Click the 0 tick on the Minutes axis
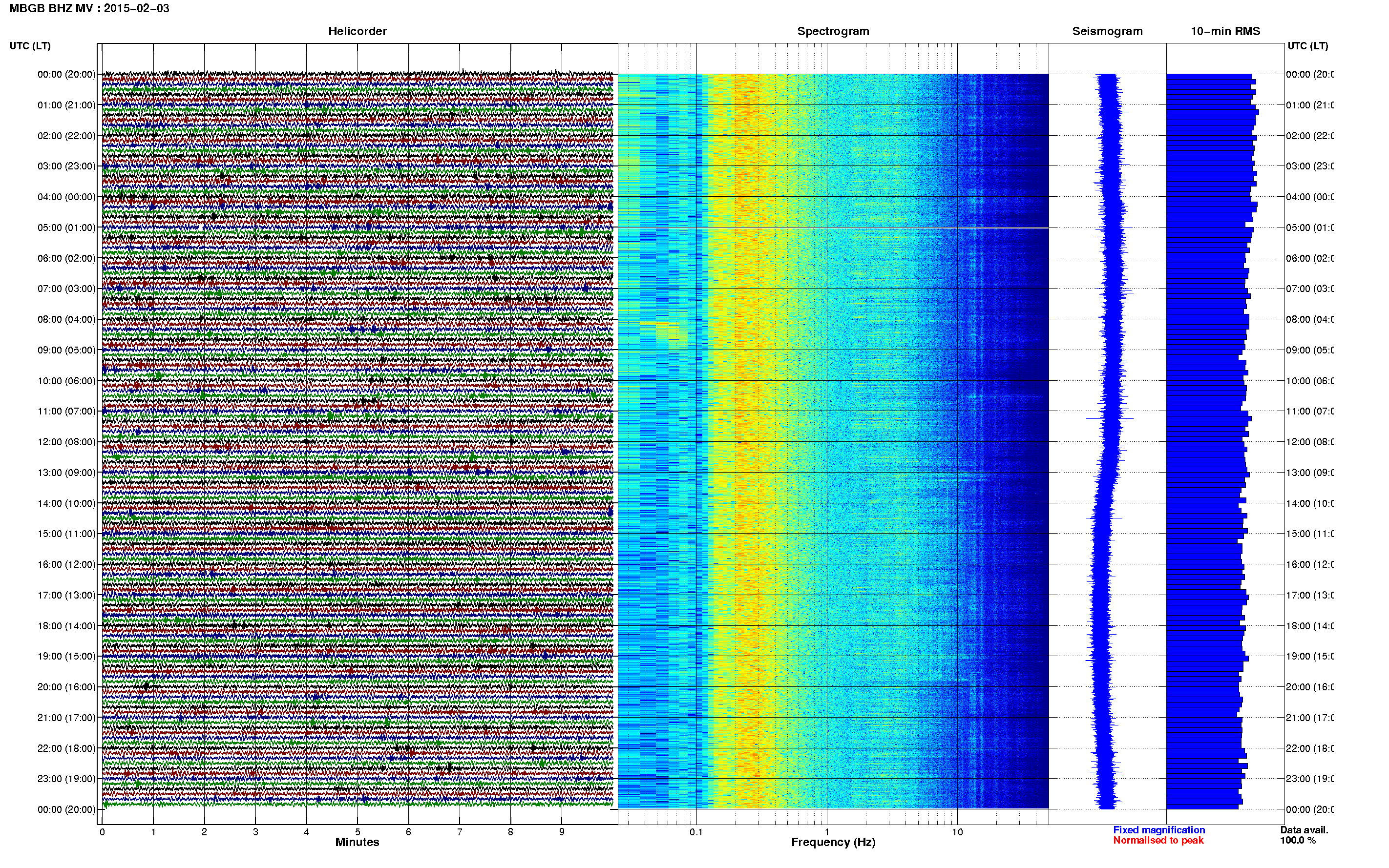This screenshot has height=868, width=1389. [x=102, y=832]
